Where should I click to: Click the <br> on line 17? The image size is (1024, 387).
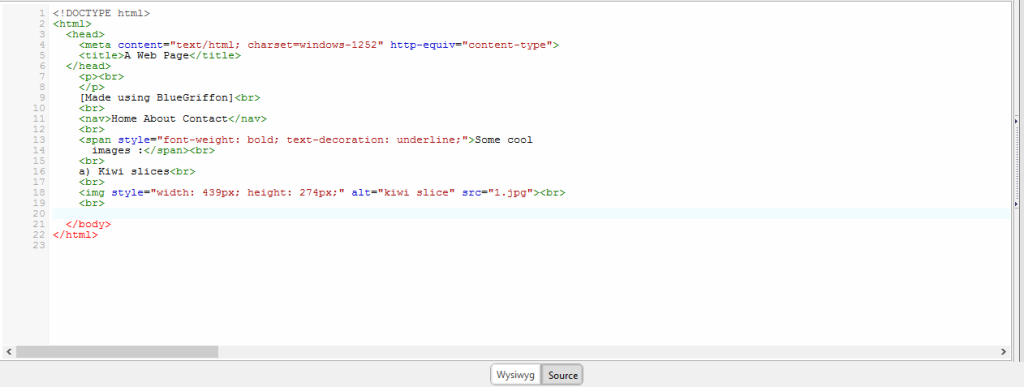point(91,182)
